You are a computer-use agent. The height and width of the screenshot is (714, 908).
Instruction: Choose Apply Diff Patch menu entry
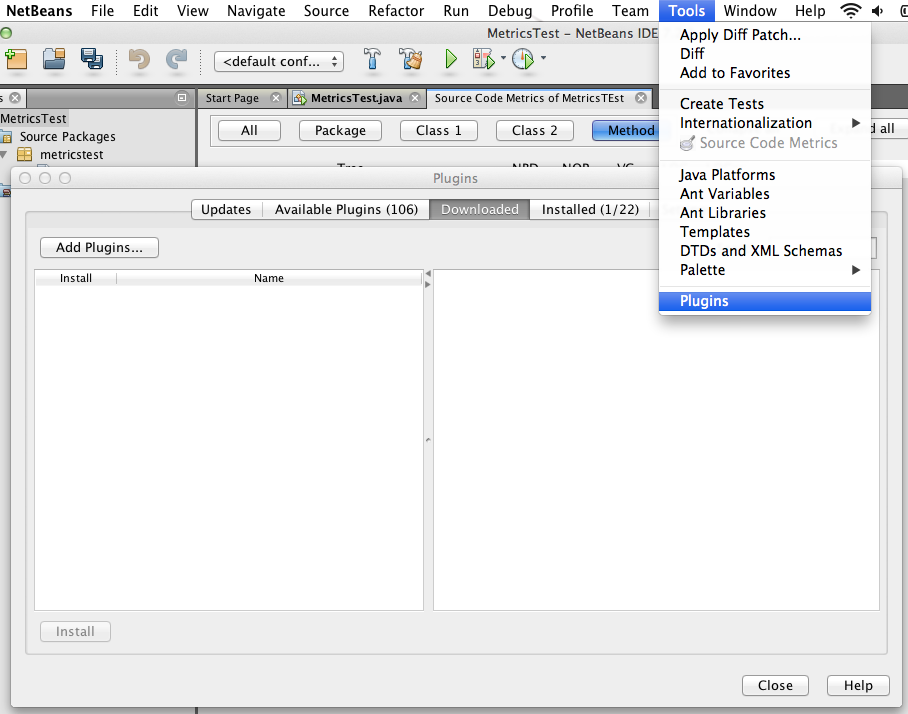(x=764, y=35)
